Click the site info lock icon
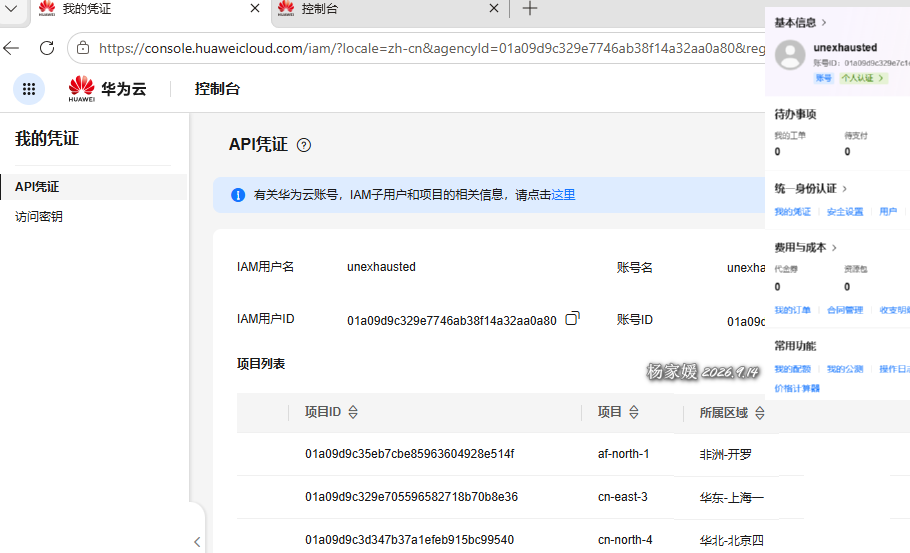The image size is (910, 553). 83,48
